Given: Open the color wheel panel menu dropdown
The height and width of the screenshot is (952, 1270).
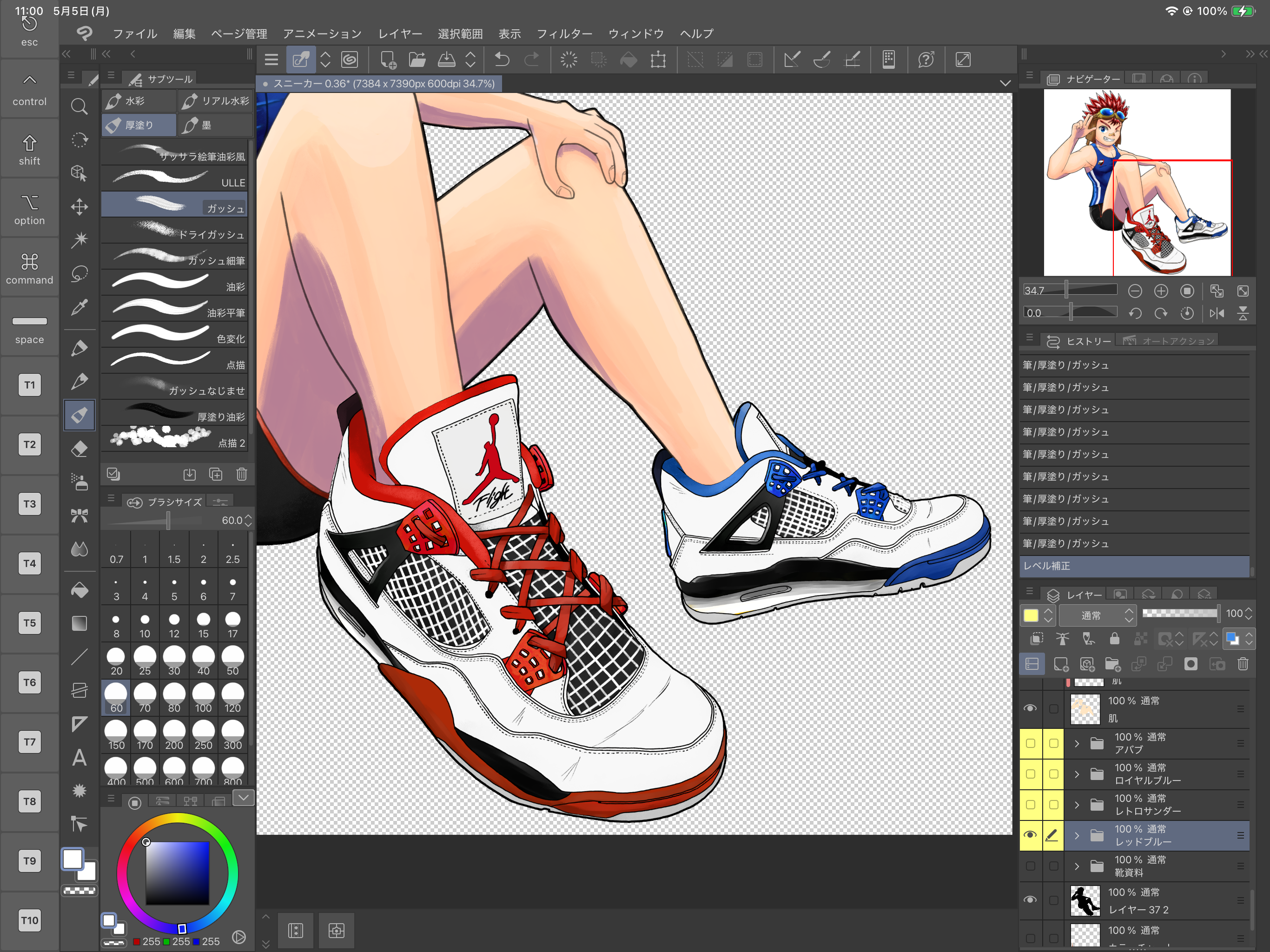Looking at the screenshot, I should (244, 798).
